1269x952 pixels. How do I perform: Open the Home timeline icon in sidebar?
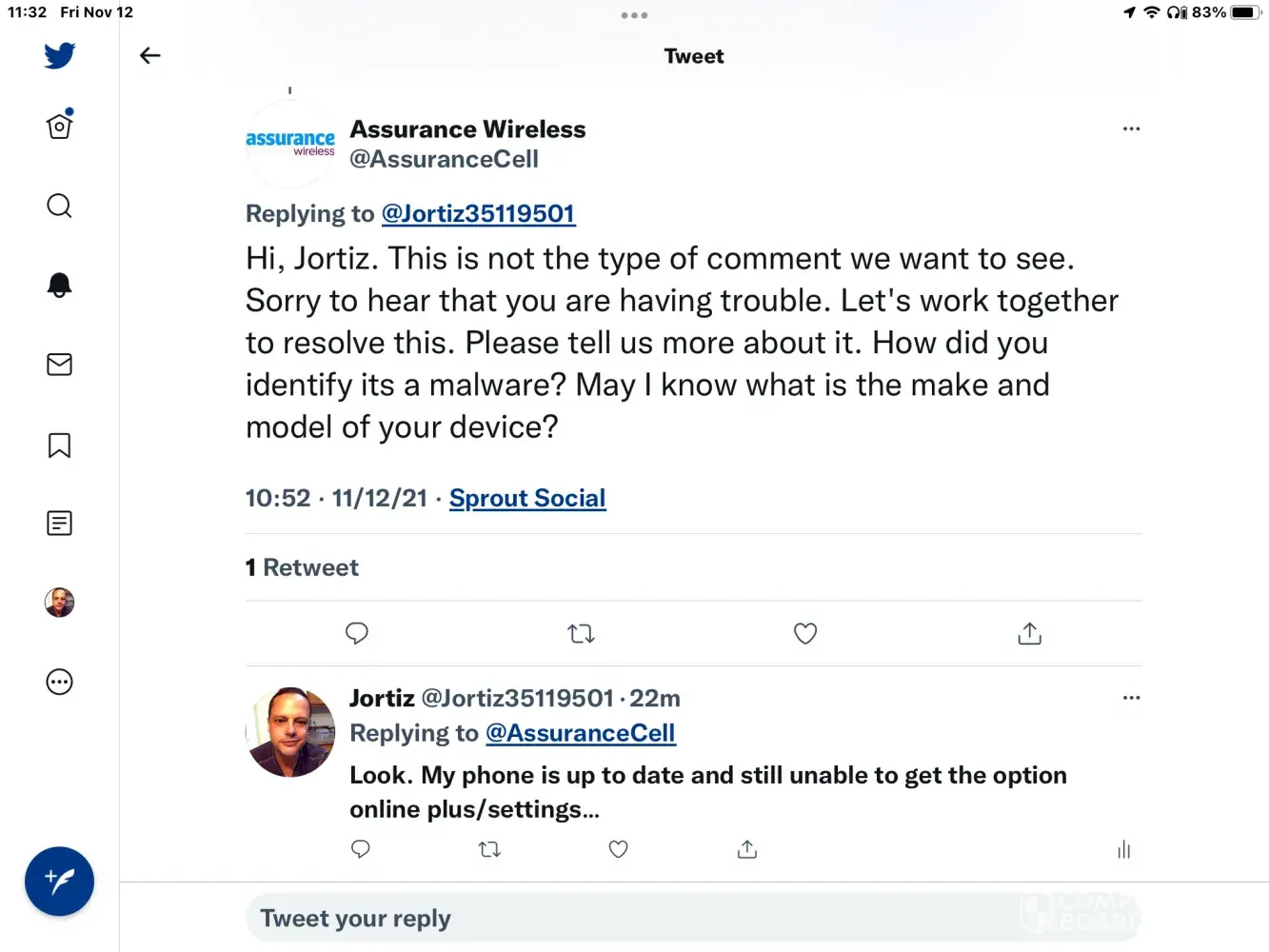pos(59,126)
